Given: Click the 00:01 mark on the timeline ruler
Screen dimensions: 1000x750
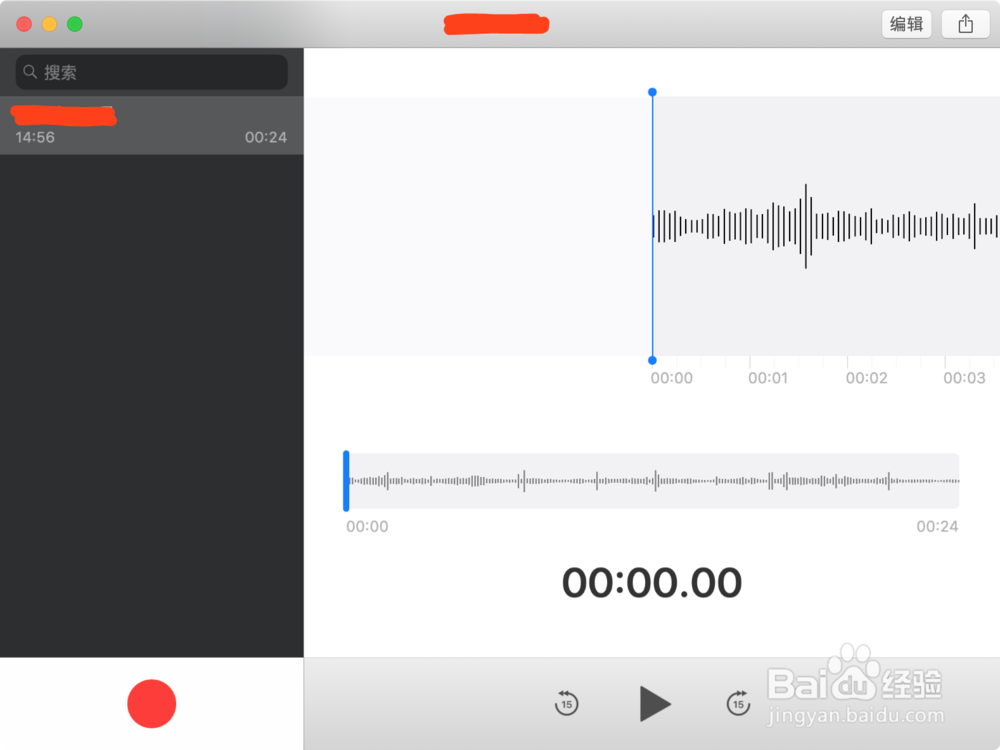Looking at the screenshot, I should coord(768,378).
